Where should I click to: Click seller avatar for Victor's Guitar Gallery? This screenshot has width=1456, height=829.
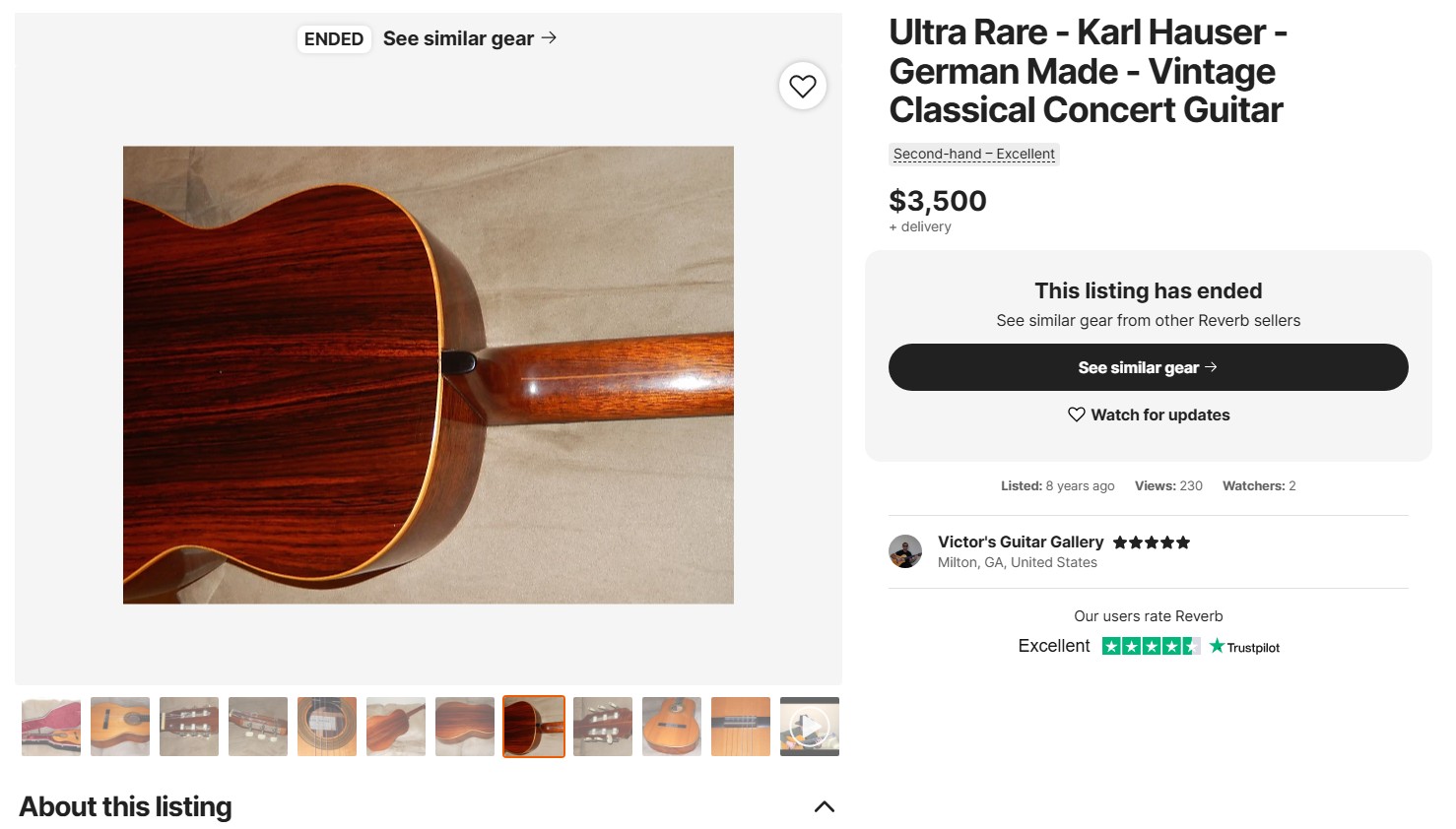click(905, 551)
